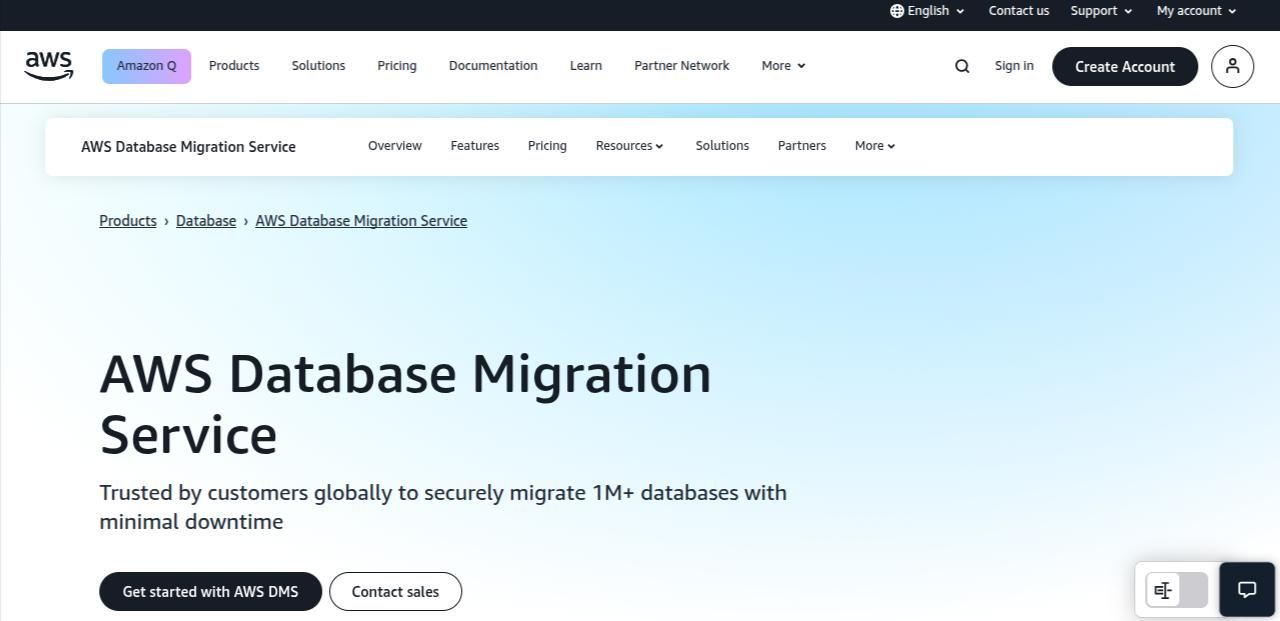
Task: Click AWS Database Migration Service breadcrumb
Action: click(x=361, y=221)
